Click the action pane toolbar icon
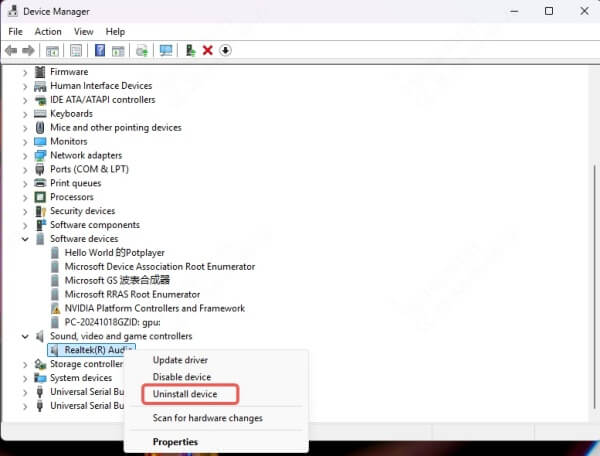Viewport: 600px width, 456px height. (x=118, y=50)
